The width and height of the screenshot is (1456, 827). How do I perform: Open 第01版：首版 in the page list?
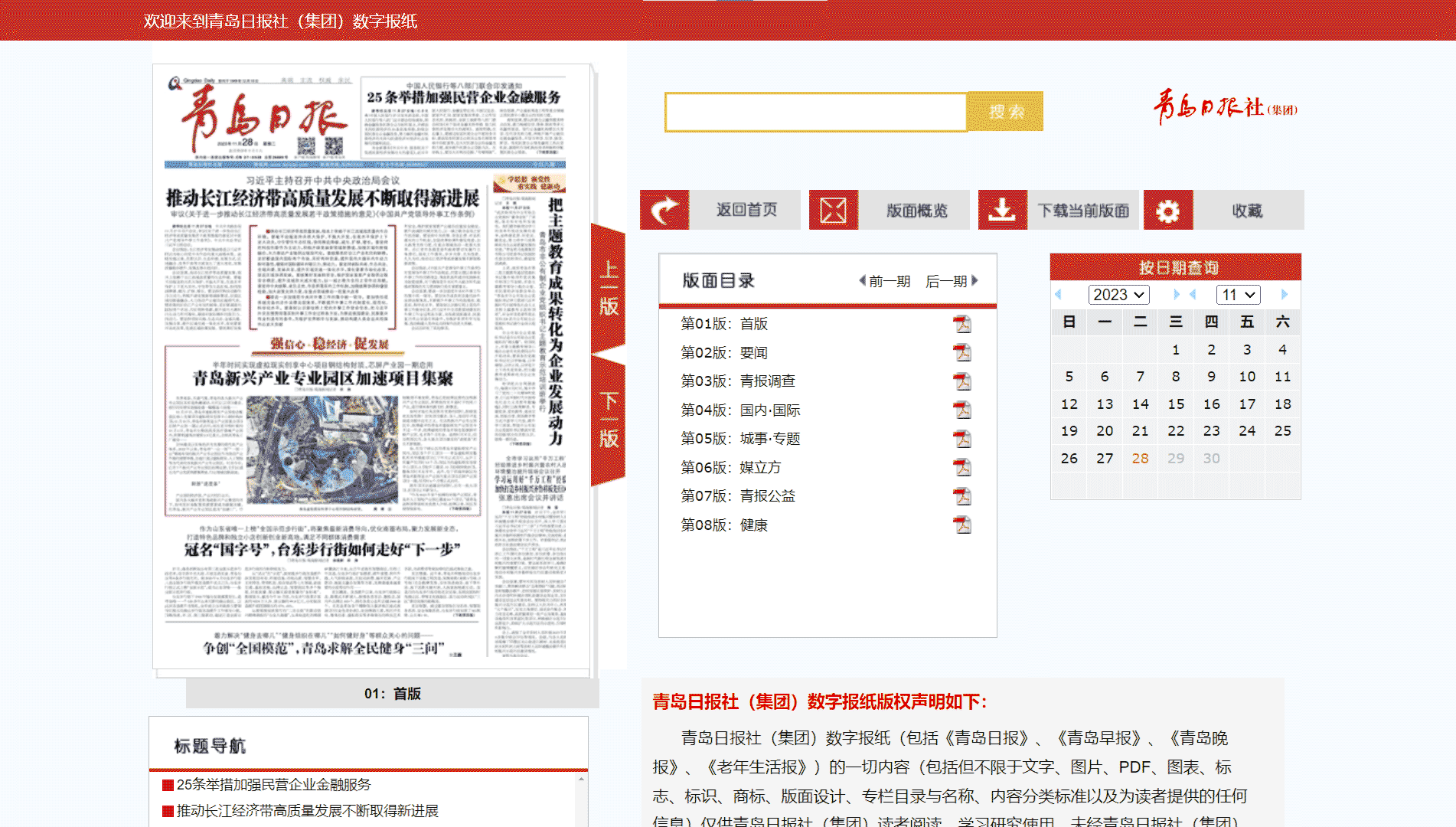pyautogui.click(x=724, y=324)
